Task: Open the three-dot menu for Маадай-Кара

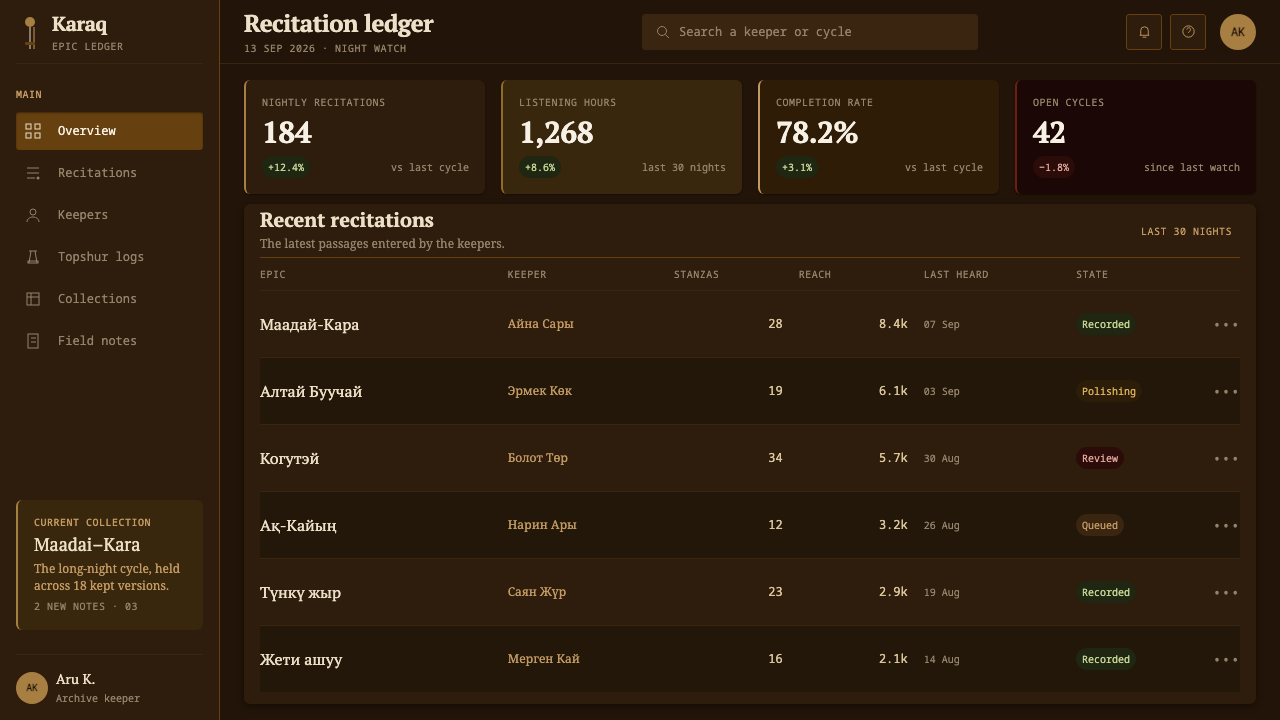Action: pos(1226,324)
